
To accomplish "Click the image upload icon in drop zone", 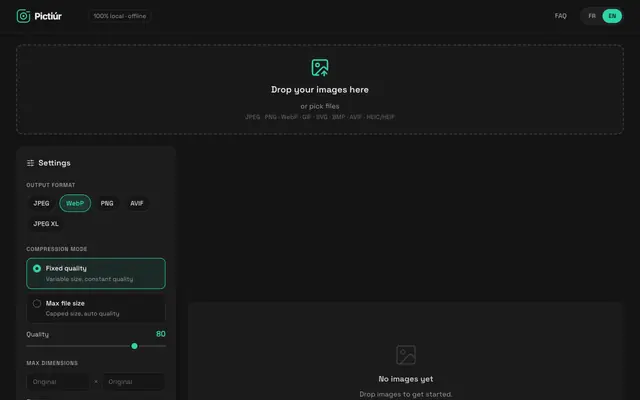I will pyautogui.click(x=320, y=68).
